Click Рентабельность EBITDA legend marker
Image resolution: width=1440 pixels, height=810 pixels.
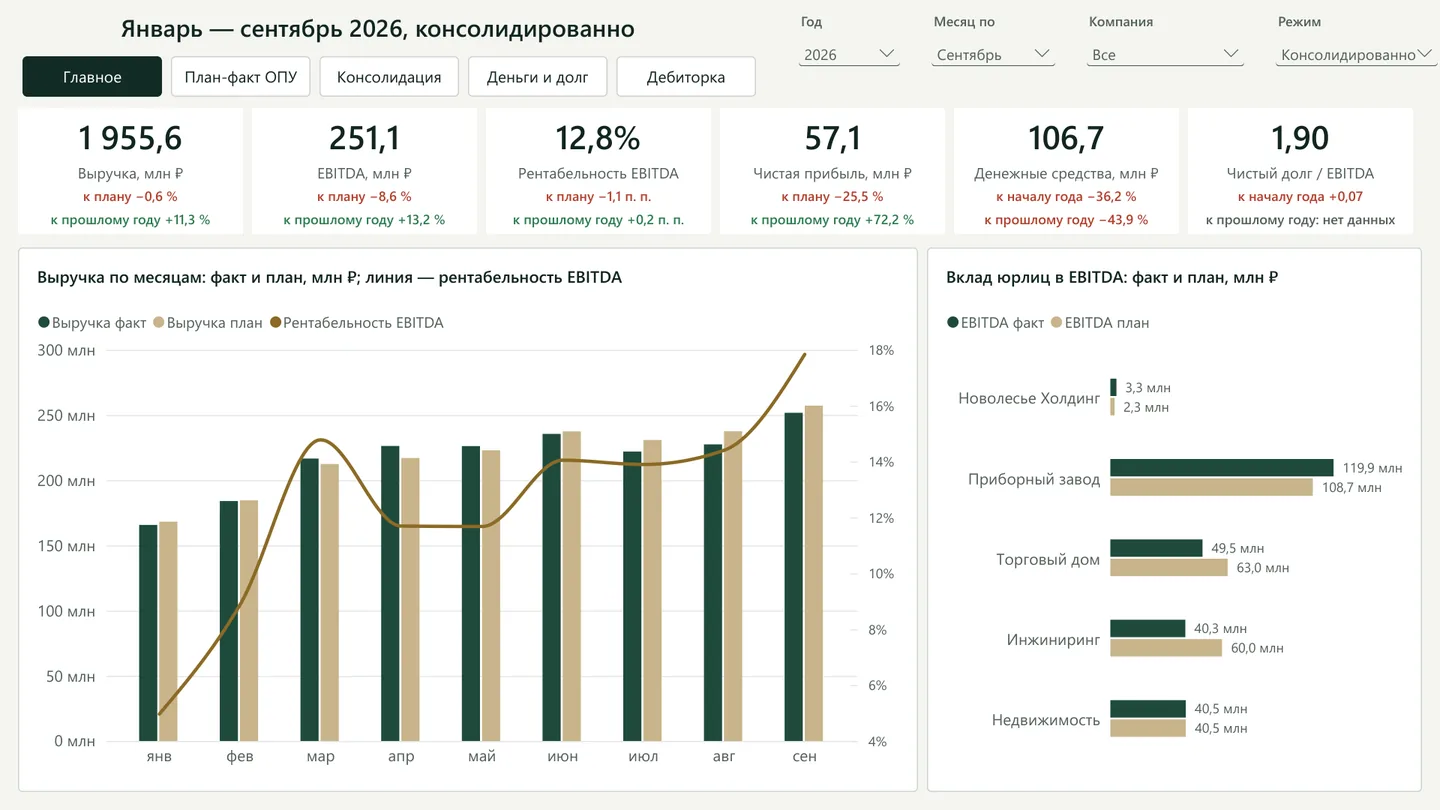[276, 323]
